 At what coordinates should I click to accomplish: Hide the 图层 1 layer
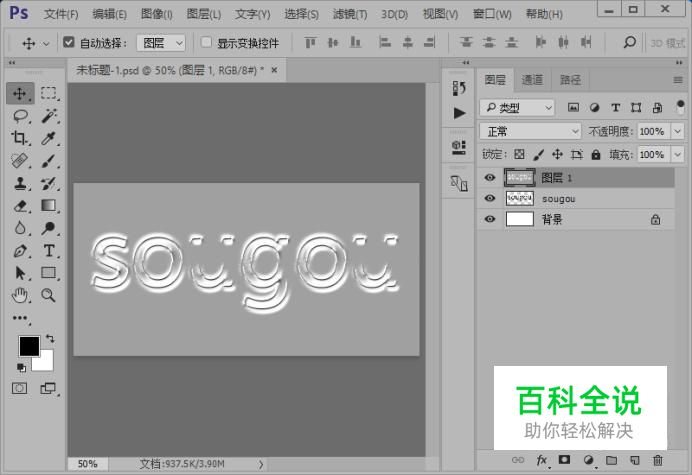click(489, 177)
